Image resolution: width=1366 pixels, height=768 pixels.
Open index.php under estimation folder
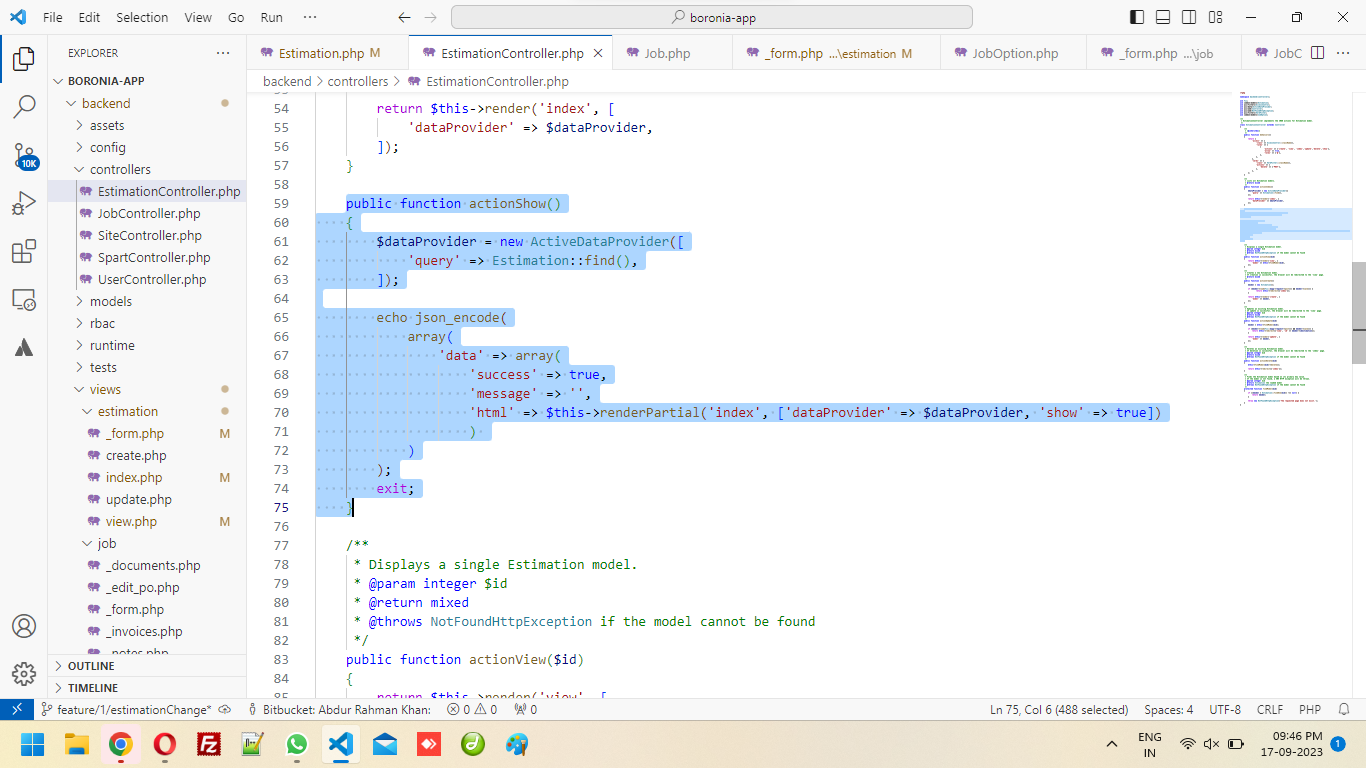pos(148,477)
